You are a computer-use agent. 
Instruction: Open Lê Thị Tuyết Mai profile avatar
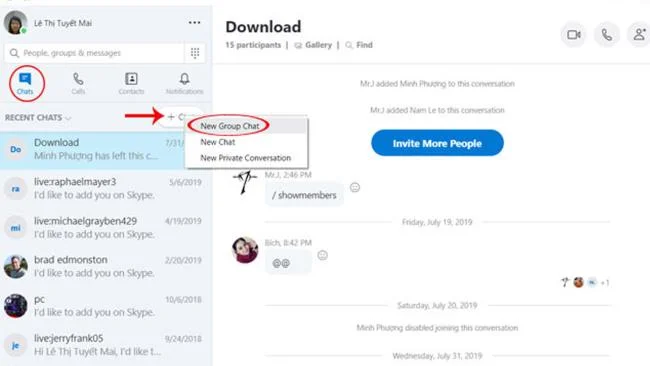(15, 22)
